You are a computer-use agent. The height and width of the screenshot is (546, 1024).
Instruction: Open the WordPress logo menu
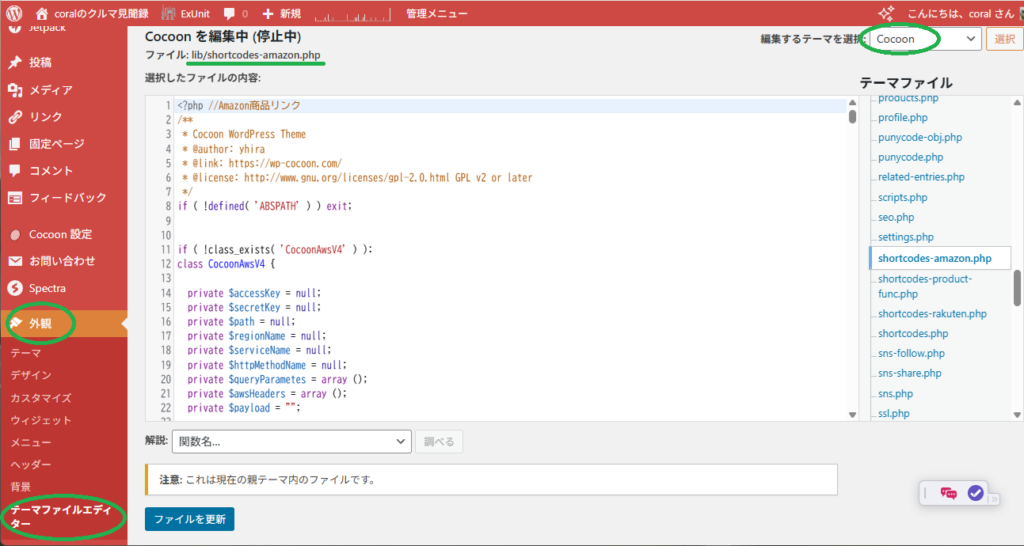[x=14, y=13]
